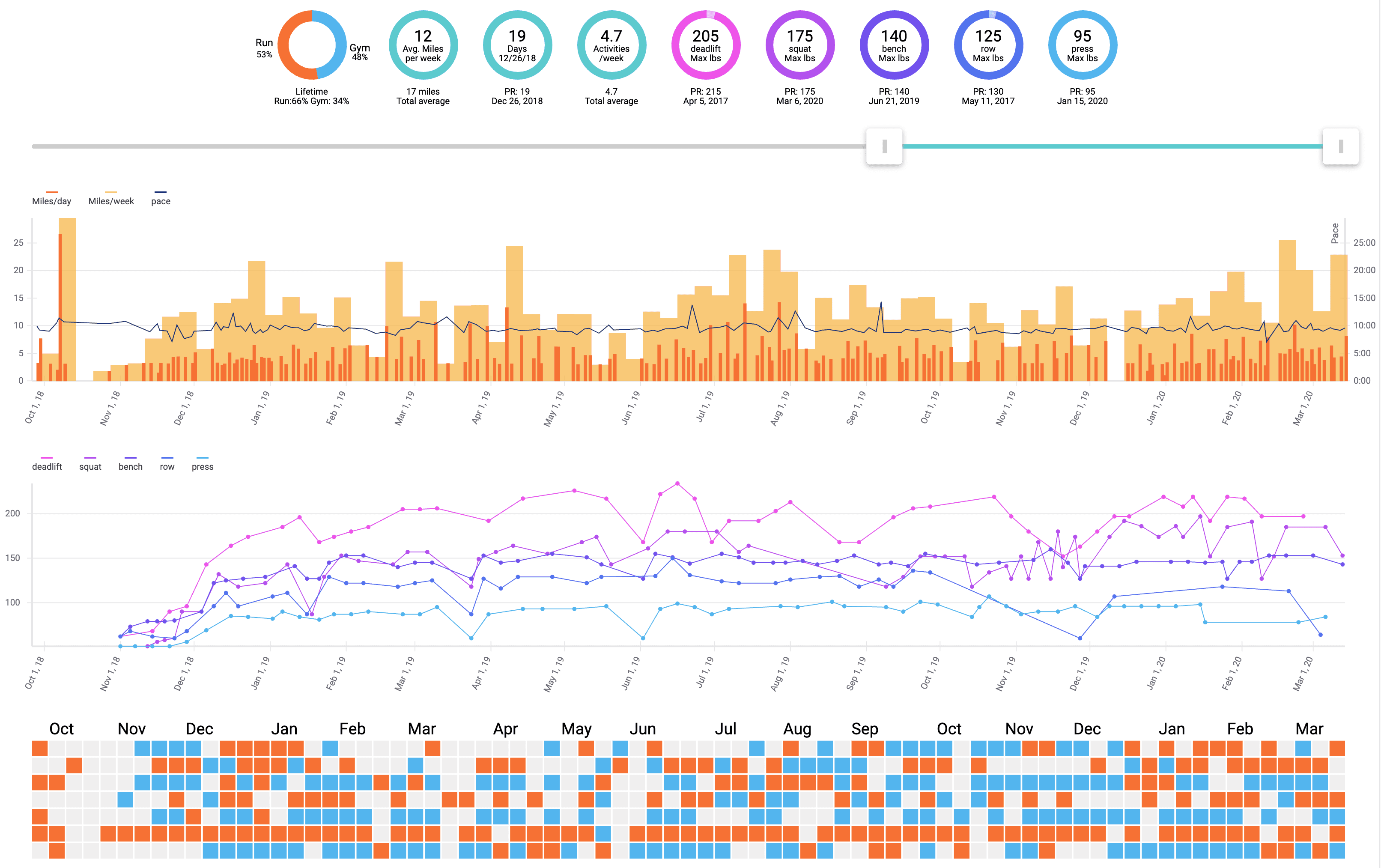Click the '17 miles Total average' text
The image size is (1381, 868).
click(x=423, y=96)
